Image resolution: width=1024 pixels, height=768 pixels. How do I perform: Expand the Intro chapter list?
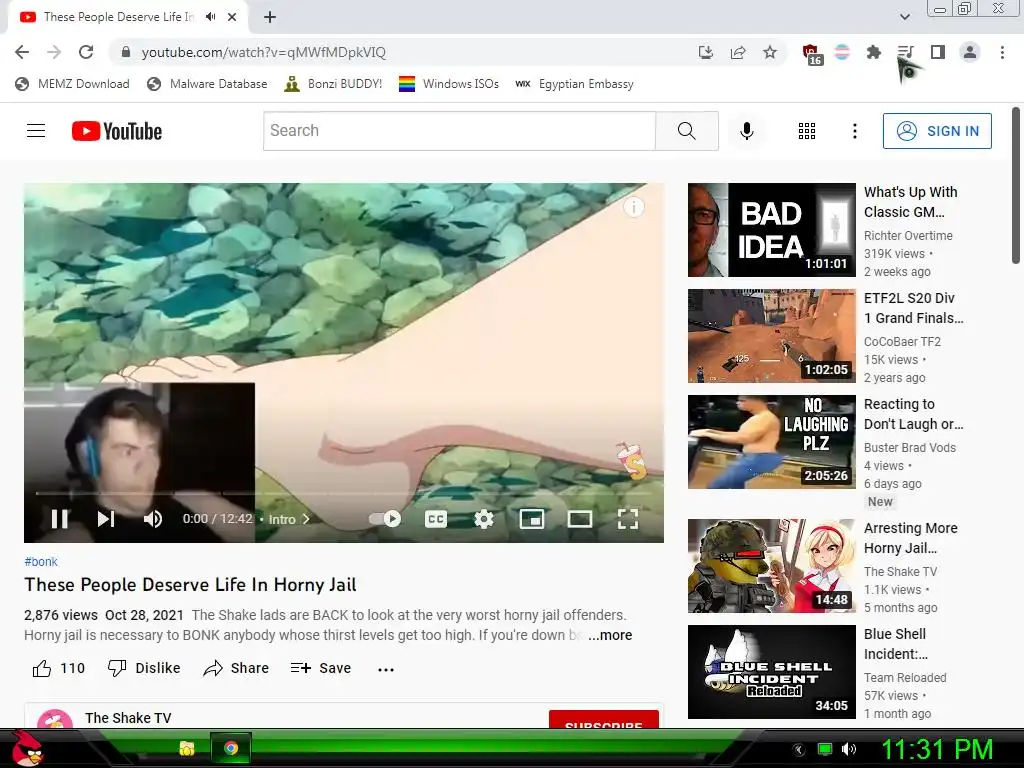click(x=289, y=520)
